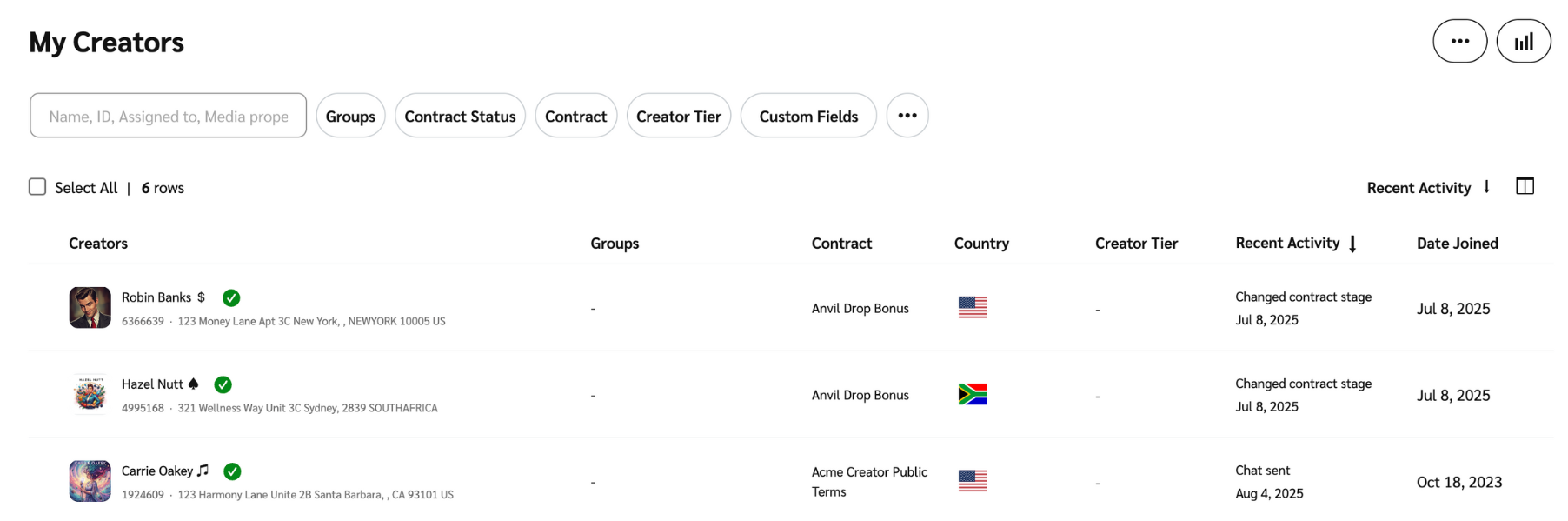1568x521 pixels.
Task: Click Hazel Nutt's green verified checkmark
Action: click(223, 384)
